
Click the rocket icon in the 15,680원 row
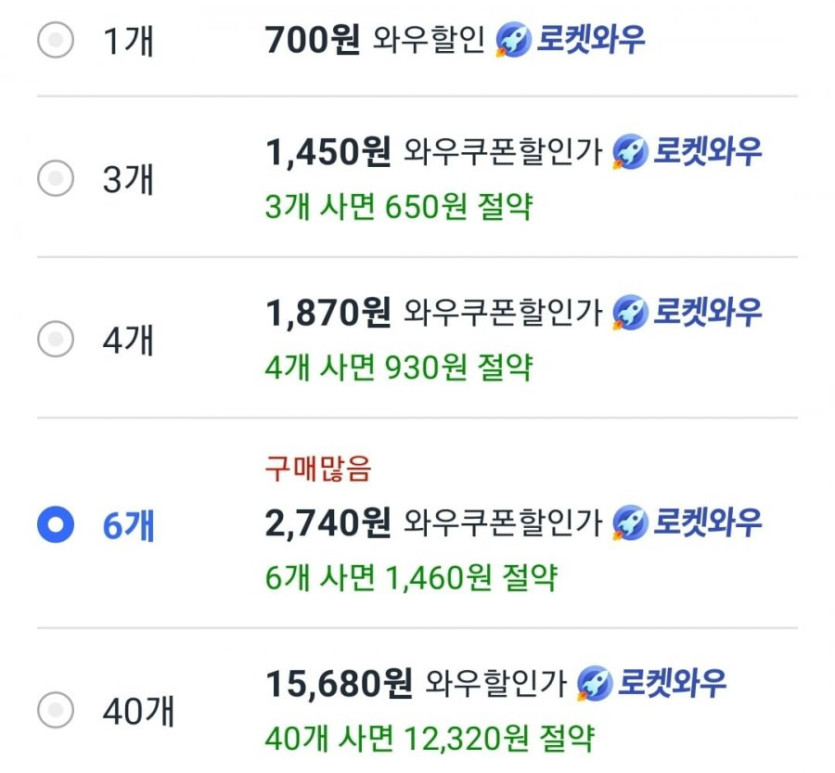click(595, 684)
